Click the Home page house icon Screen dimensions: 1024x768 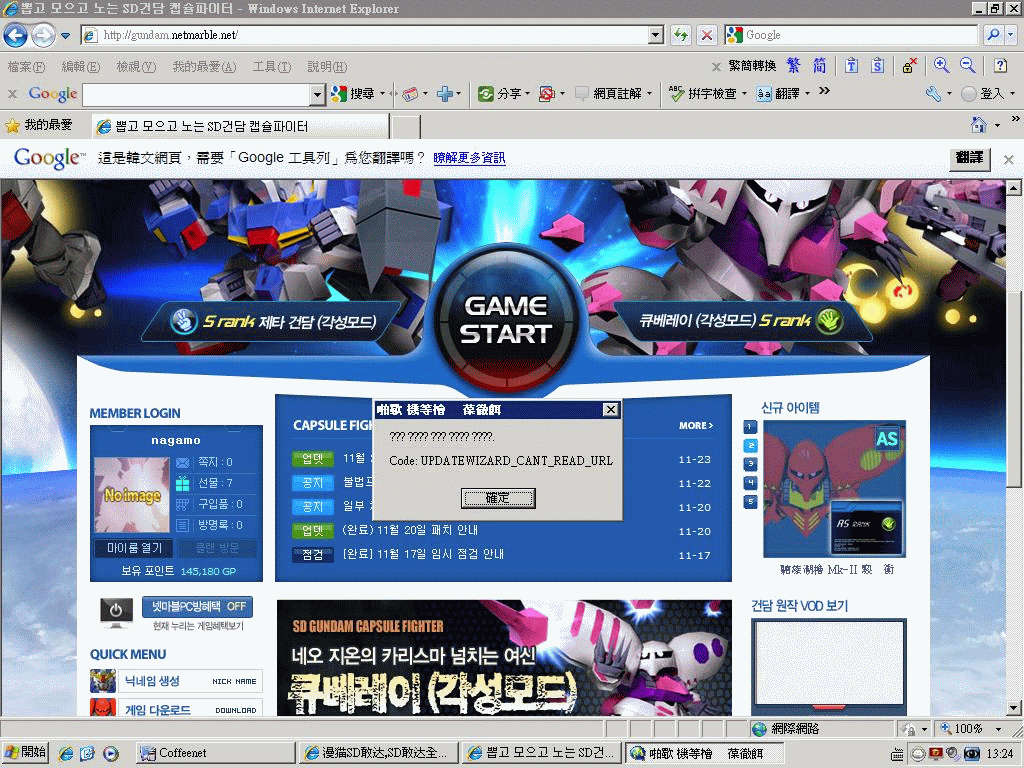(978, 125)
